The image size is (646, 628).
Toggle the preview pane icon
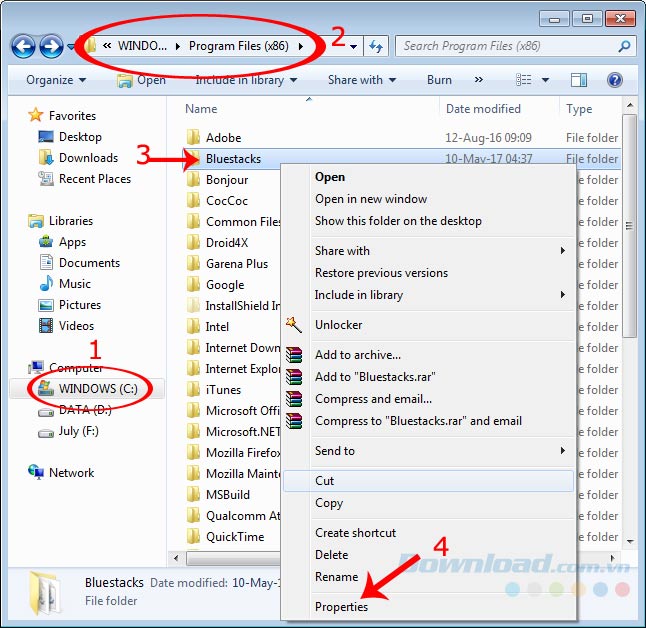pyautogui.click(x=578, y=80)
